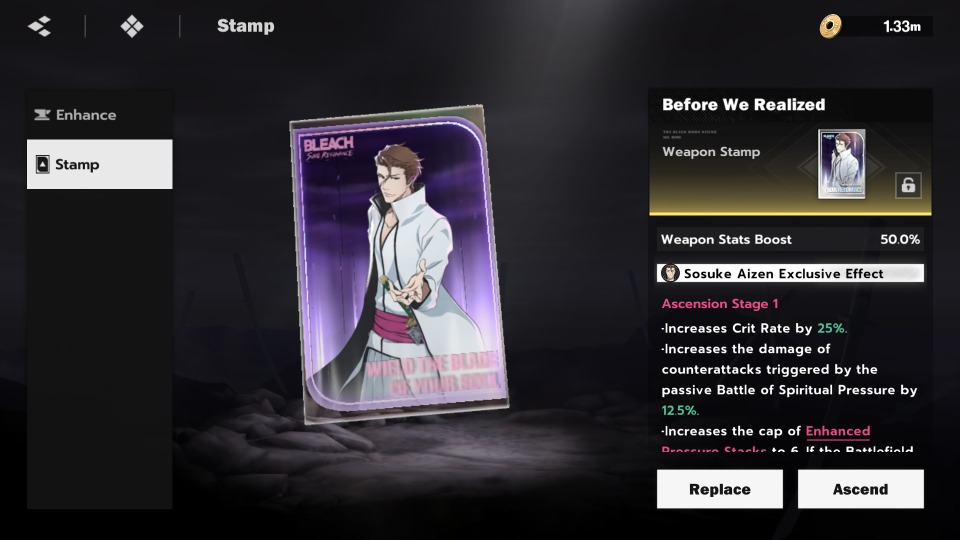Viewport: 960px width, 540px height.
Task: Click the Before We Realized title
Action: pos(743,105)
